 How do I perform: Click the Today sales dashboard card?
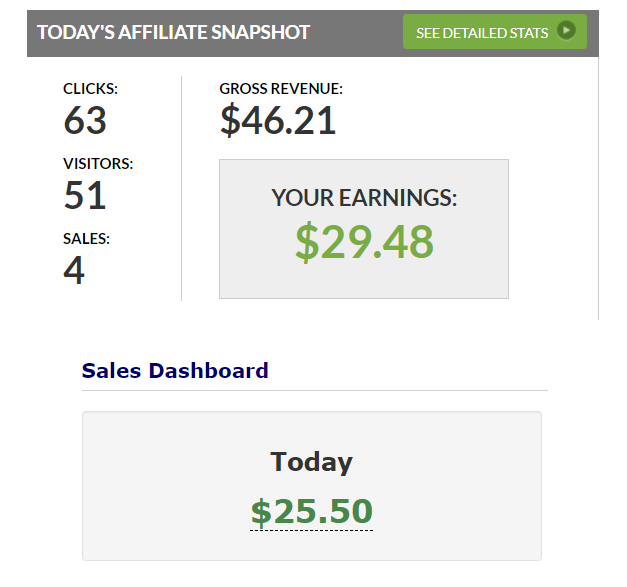point(312,486)
